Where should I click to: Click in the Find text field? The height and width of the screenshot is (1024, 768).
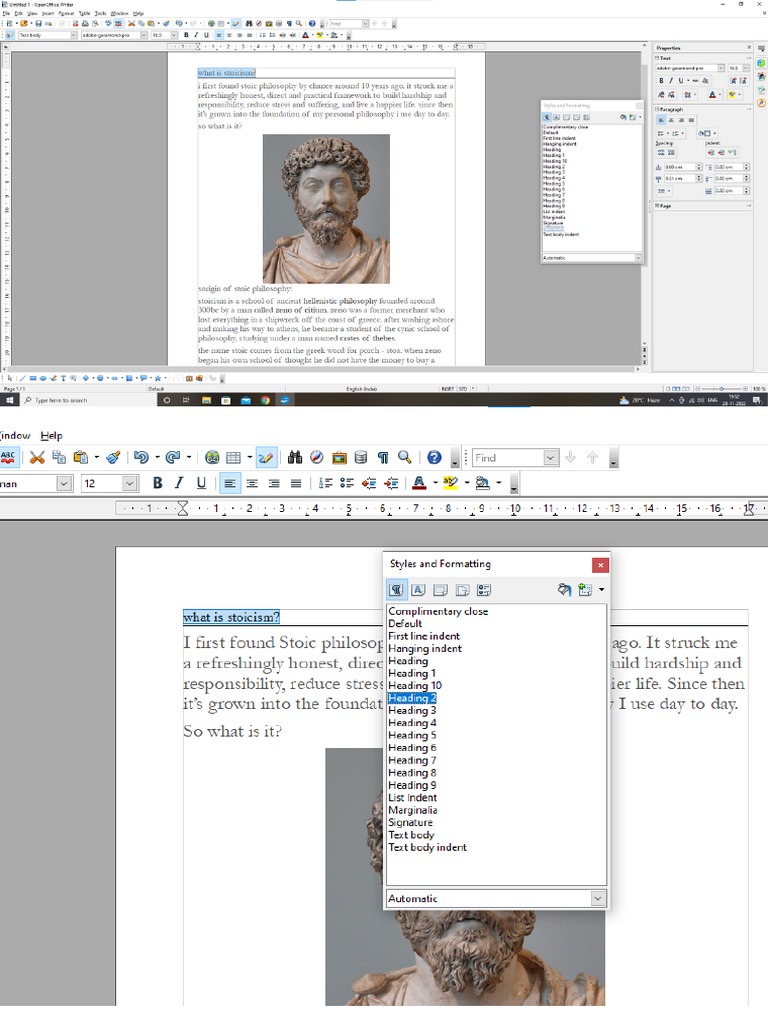[507, 458]
